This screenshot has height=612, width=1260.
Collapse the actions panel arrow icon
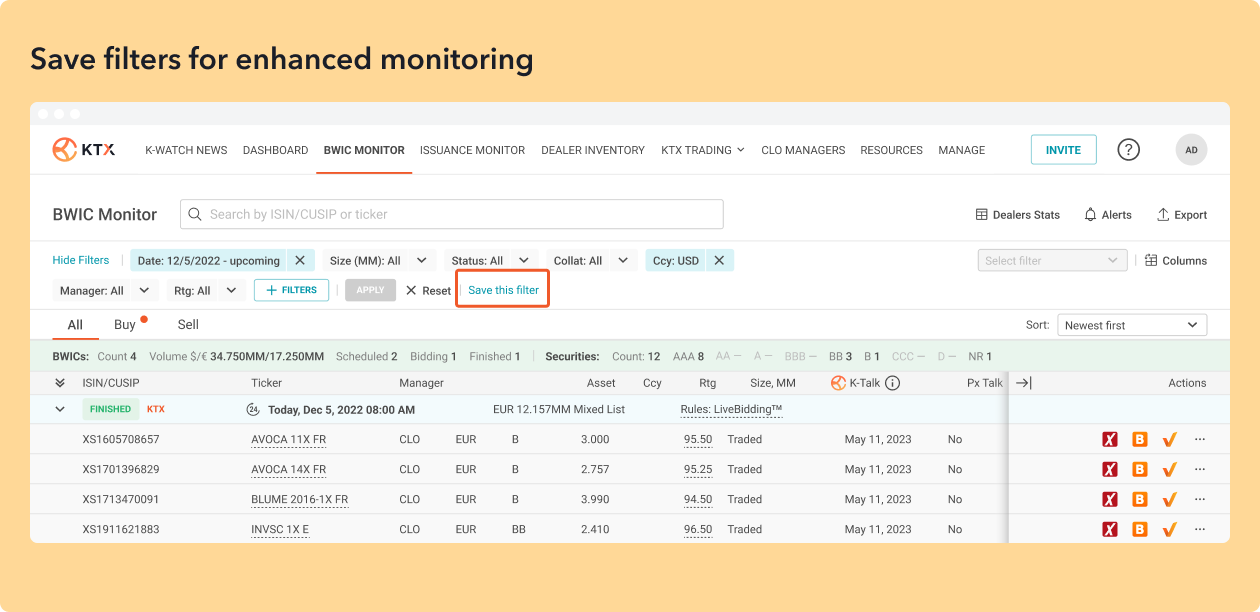click(x=1023, y=383)
